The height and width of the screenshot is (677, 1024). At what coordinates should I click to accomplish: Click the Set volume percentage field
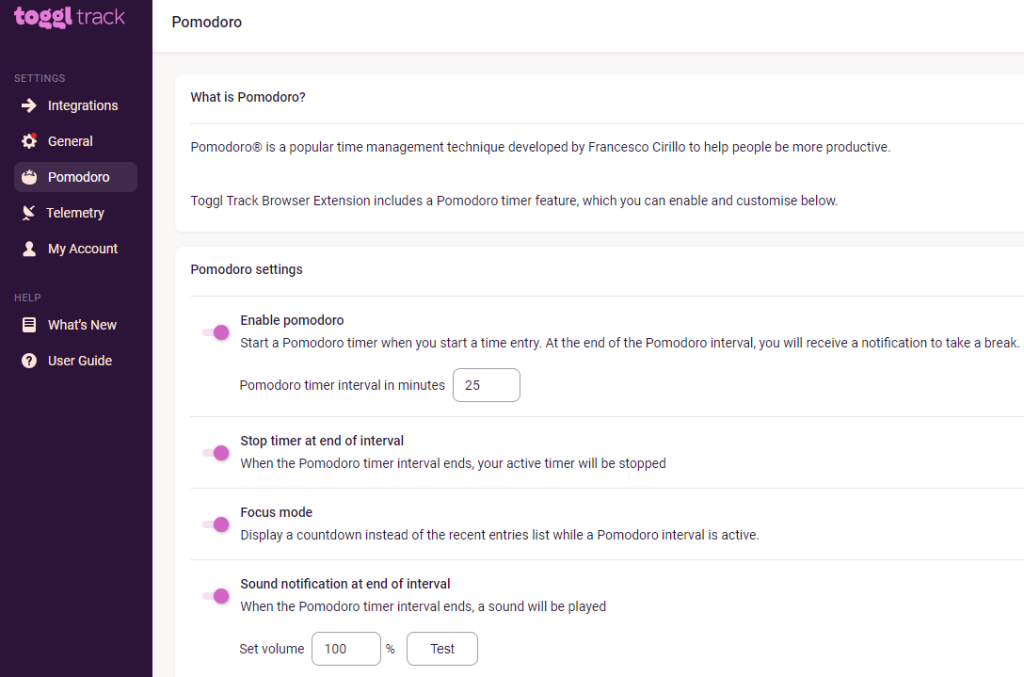(x=346, y=649)
